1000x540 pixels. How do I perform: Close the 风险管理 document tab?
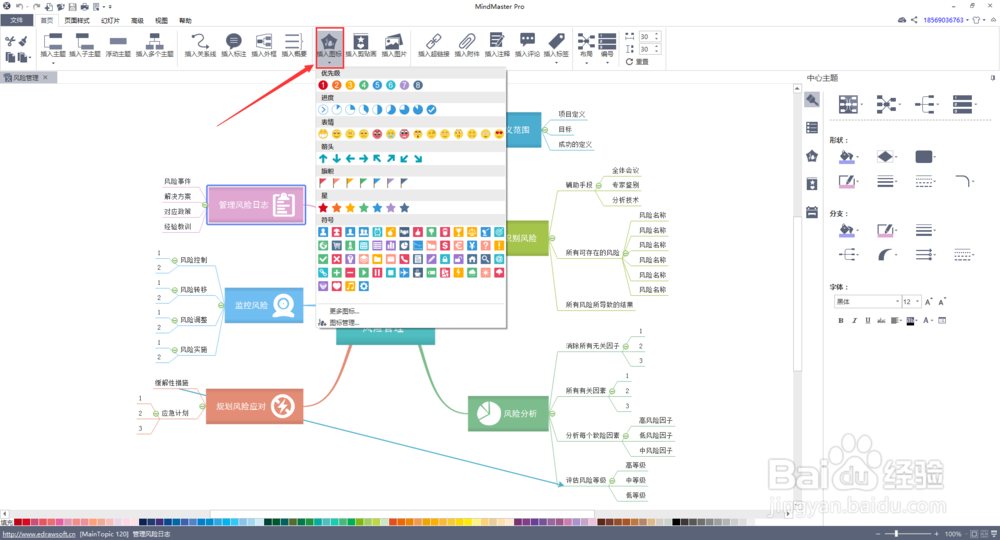[x=45, y=77]
